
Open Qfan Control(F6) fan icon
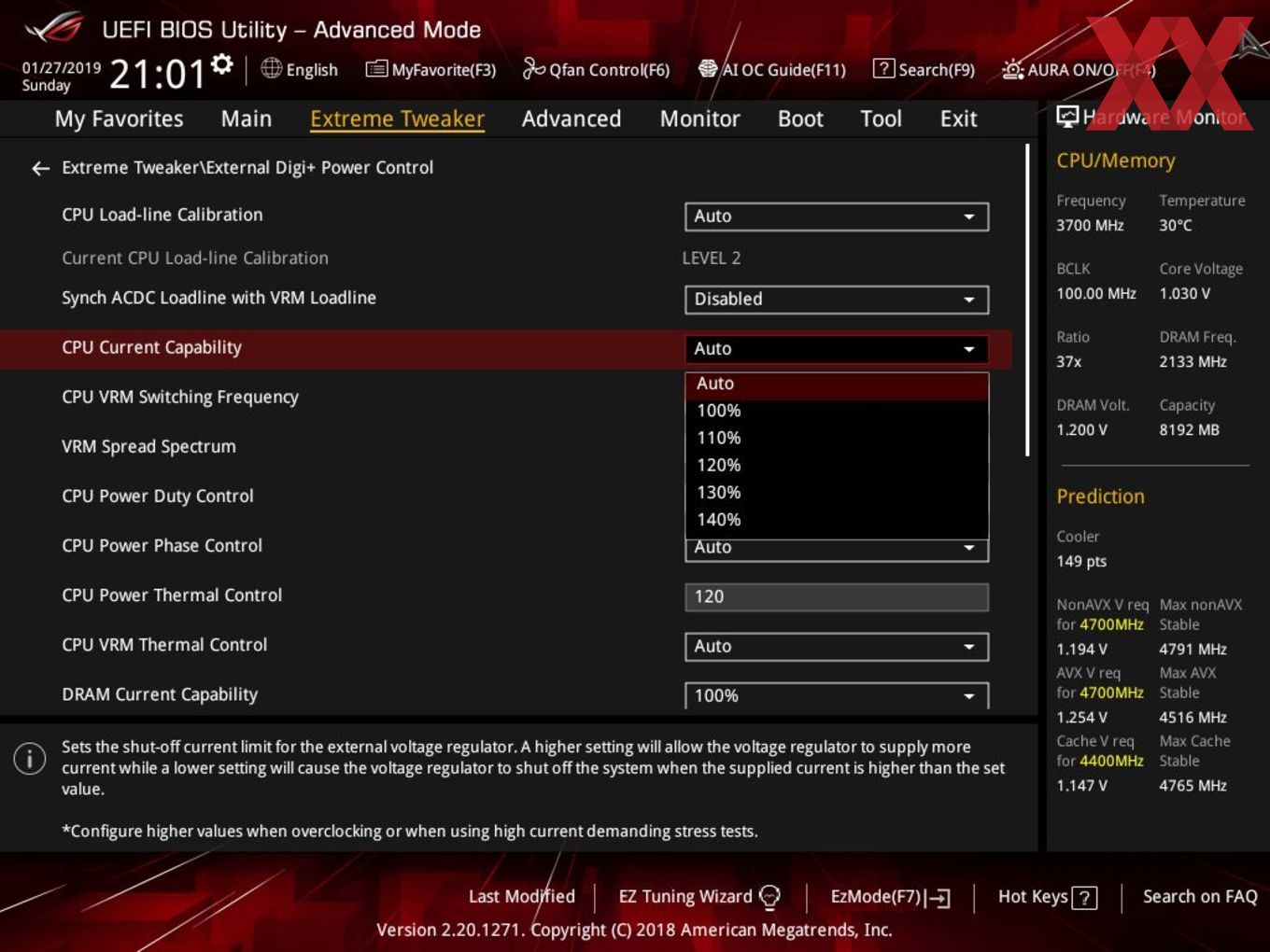533,68
